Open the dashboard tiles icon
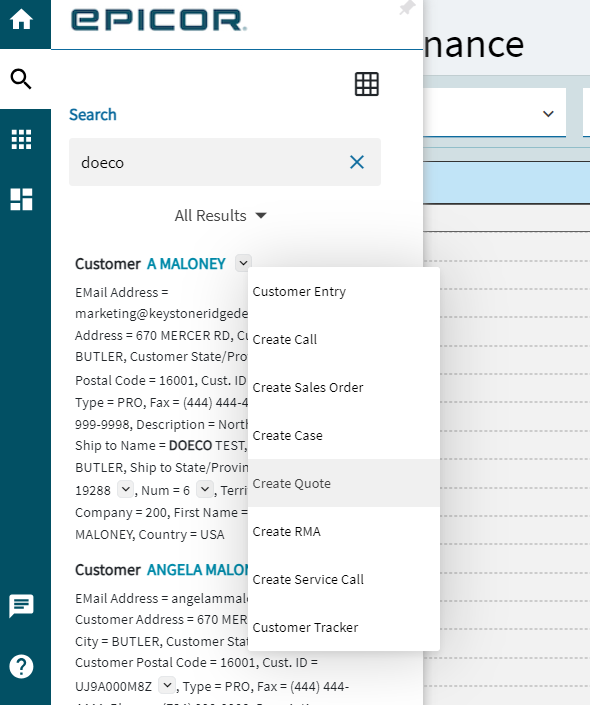This screenshot has height=705, width=590. click(21, 199)
